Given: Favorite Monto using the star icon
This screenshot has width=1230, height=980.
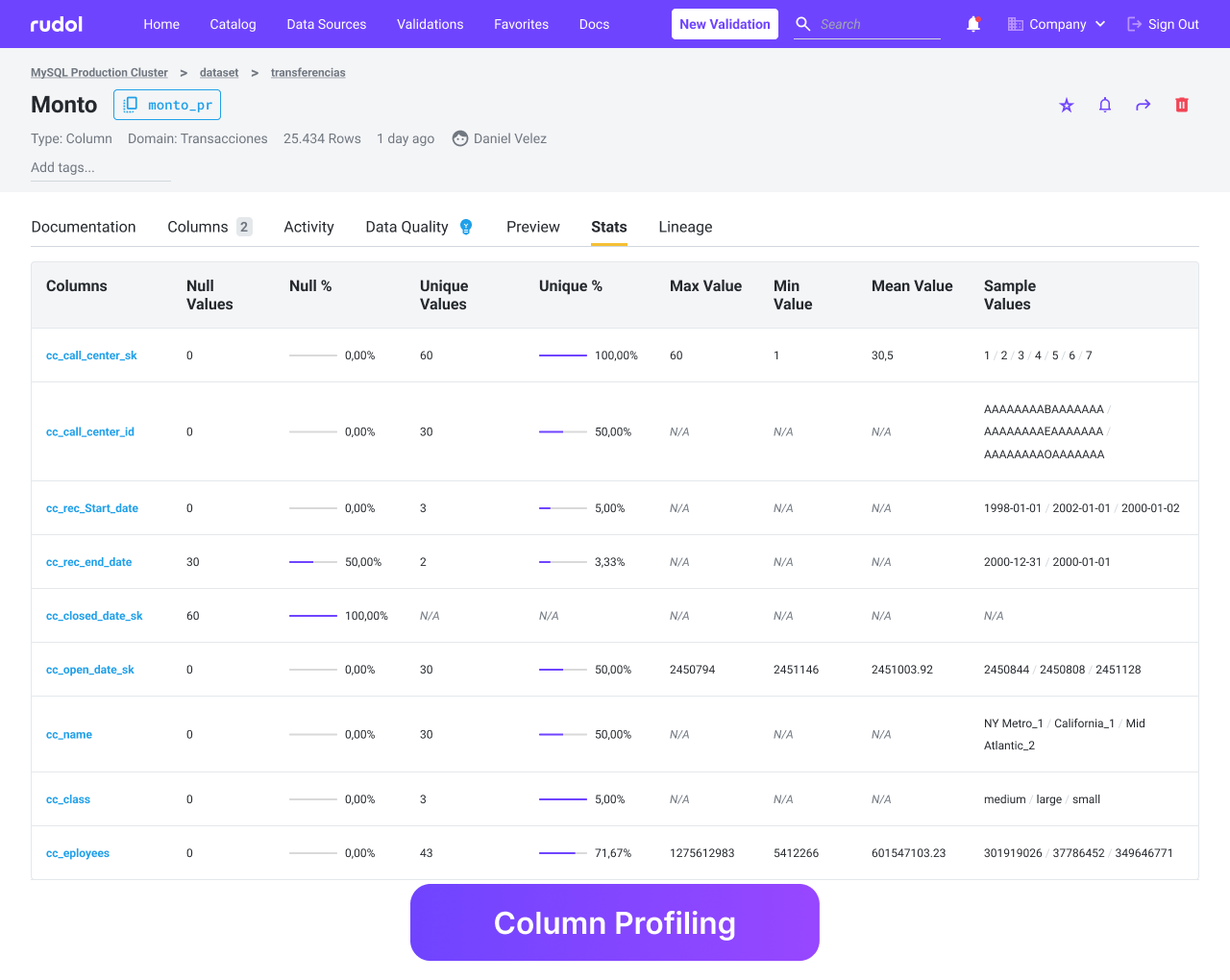Looking at the screenshot, I should pyautogui.click(x=1066, y=105).
